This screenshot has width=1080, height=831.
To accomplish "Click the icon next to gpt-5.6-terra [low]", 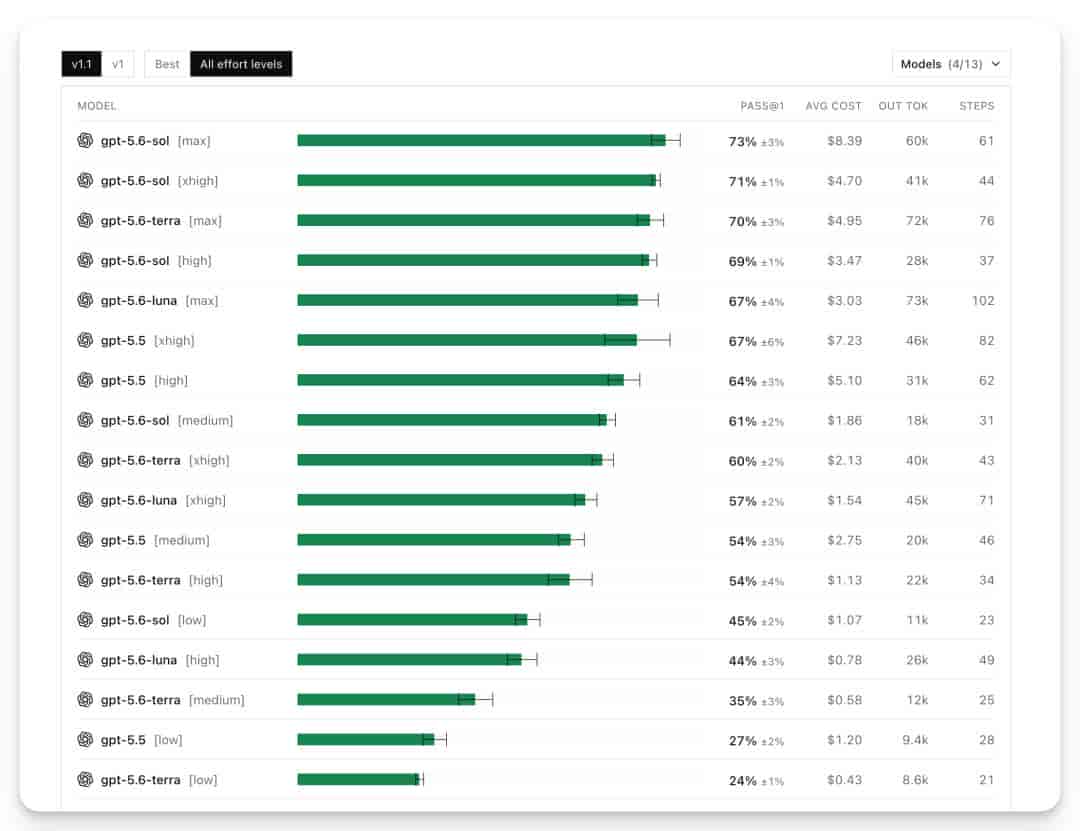I will pos(85,780).
